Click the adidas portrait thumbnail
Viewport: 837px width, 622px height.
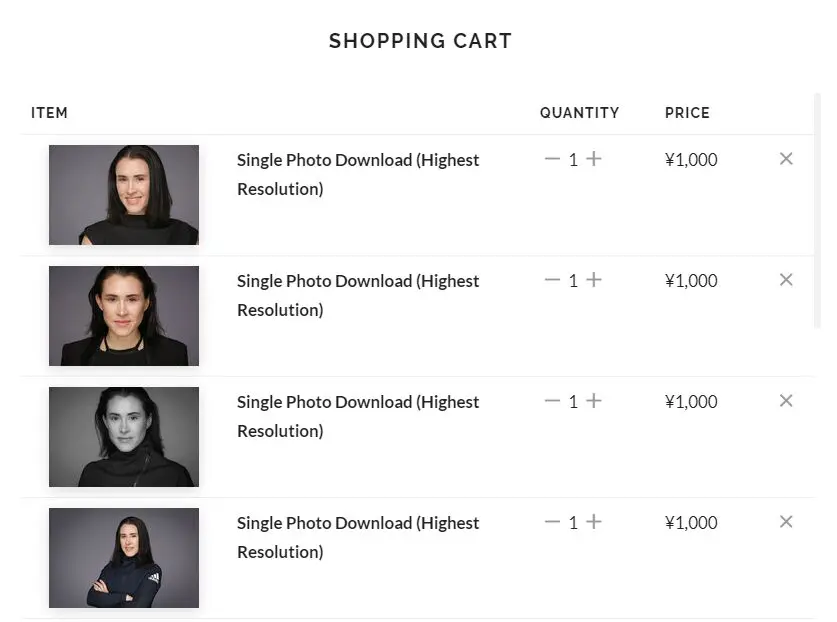click(123, 557)
